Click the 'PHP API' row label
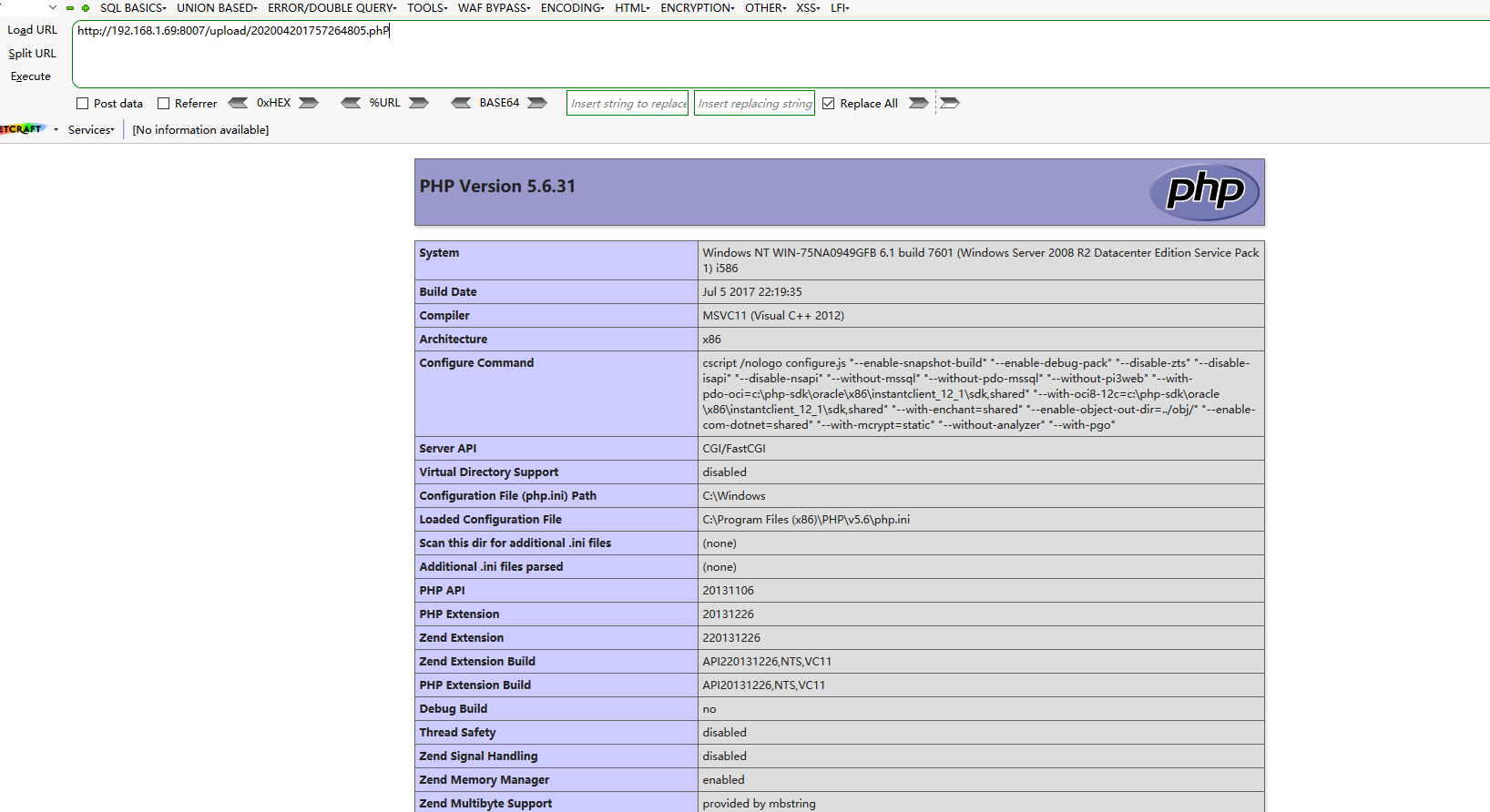1490x812 pixels. [x=442, y=591]
